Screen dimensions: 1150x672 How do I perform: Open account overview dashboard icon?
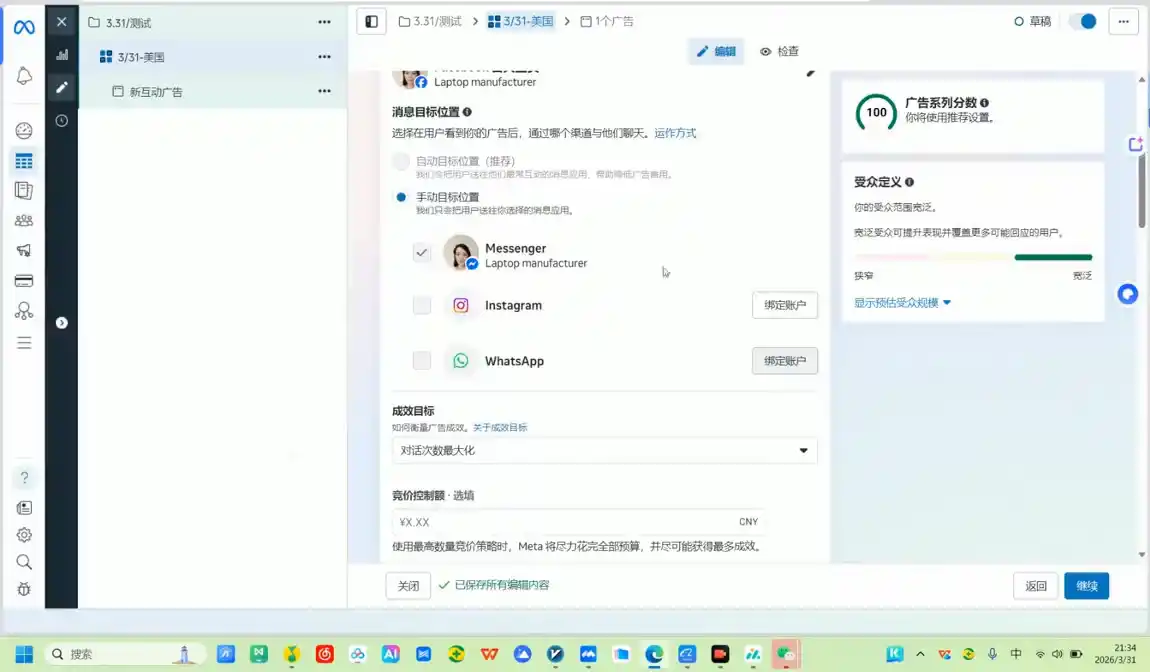point(24,131)
